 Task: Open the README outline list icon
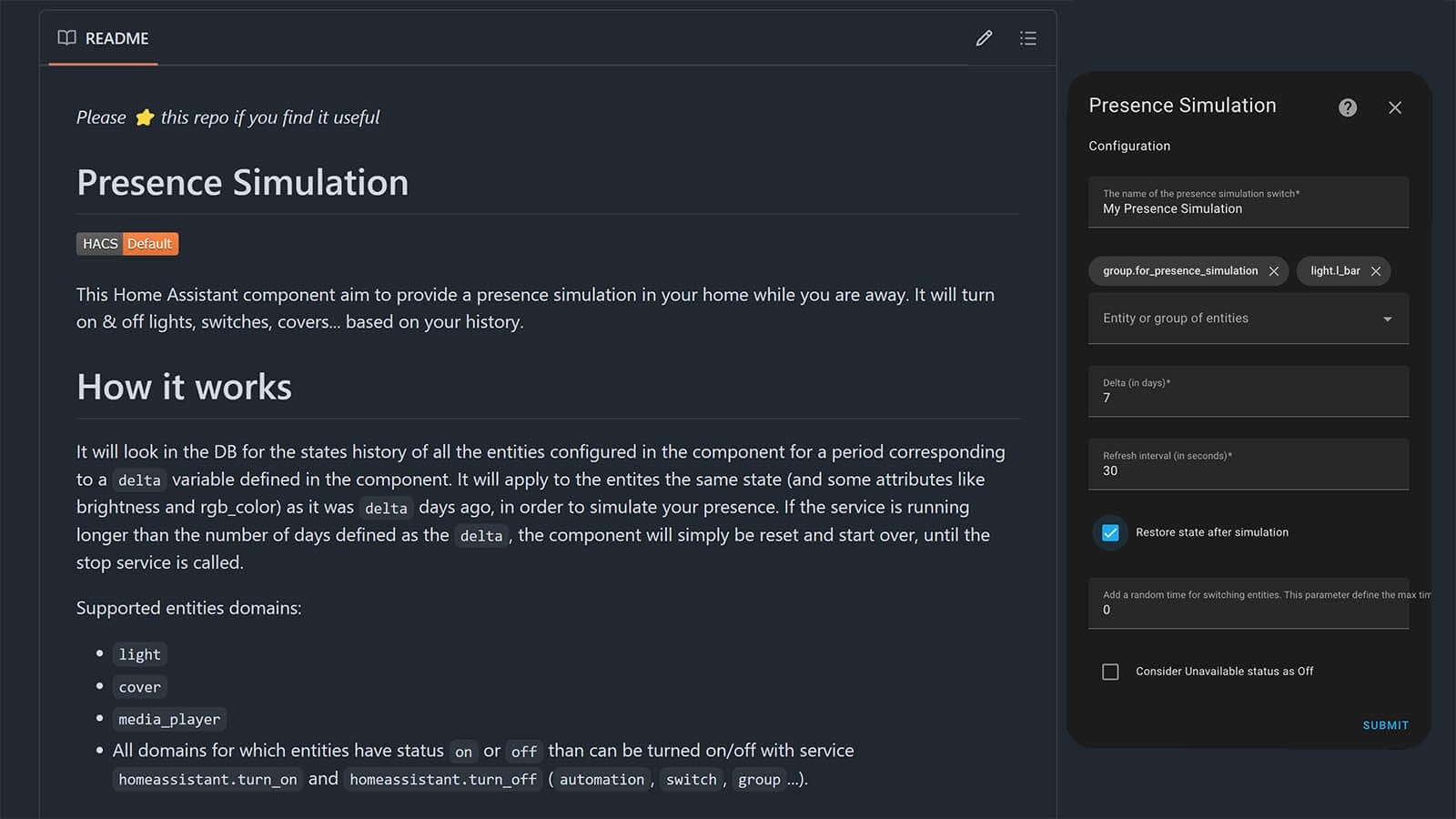click(x=1027, y=38)
